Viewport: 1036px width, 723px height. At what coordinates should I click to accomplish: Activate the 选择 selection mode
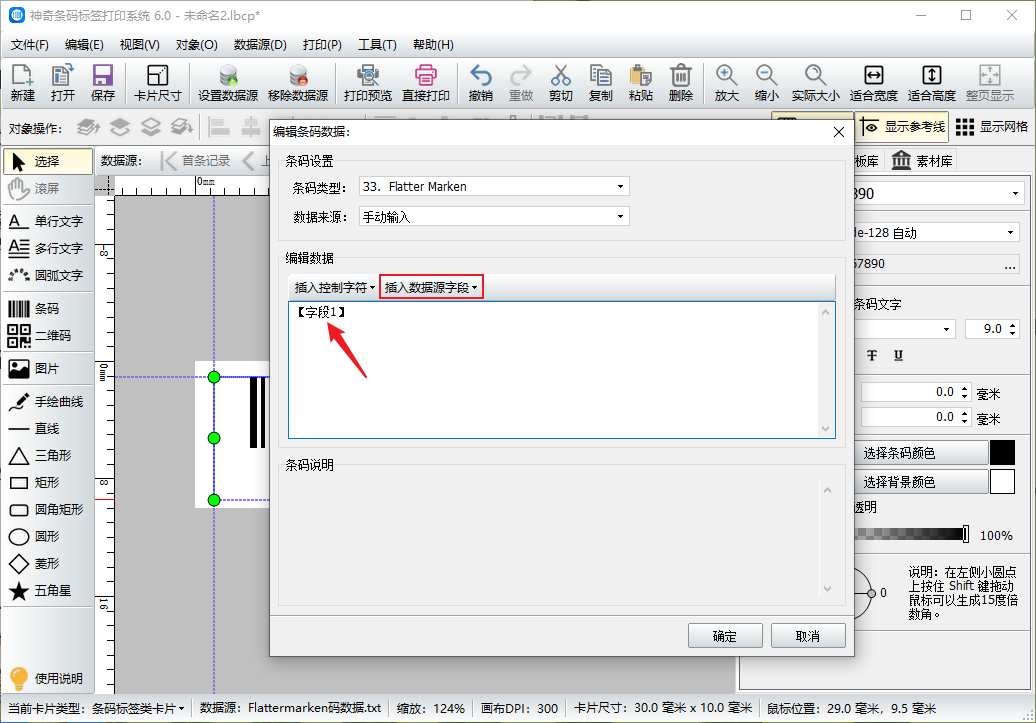coord(47,161)
